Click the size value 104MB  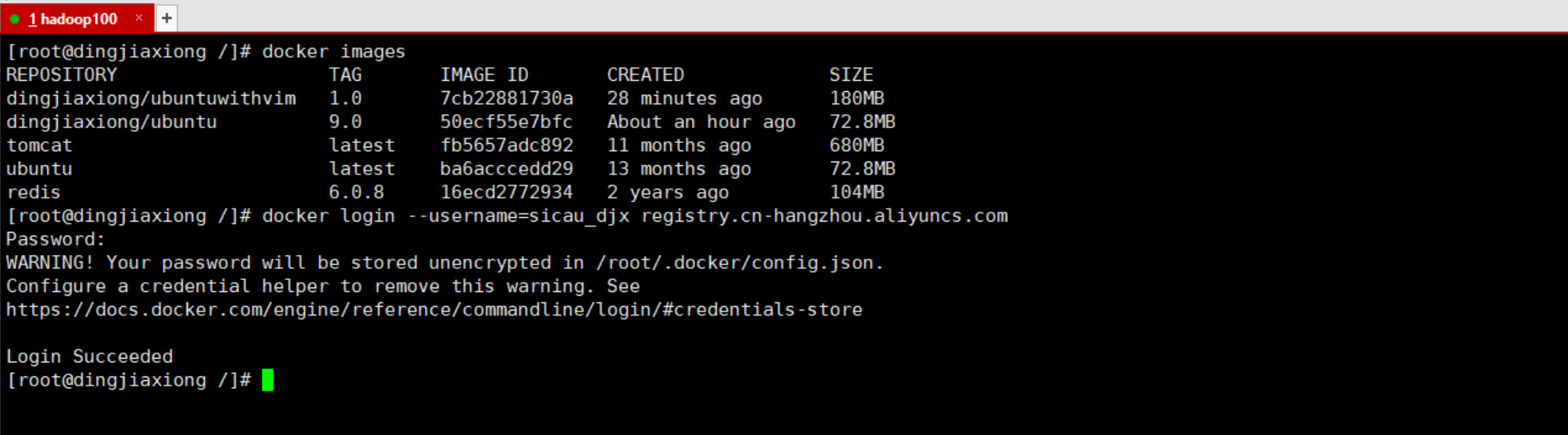[857, 193]
